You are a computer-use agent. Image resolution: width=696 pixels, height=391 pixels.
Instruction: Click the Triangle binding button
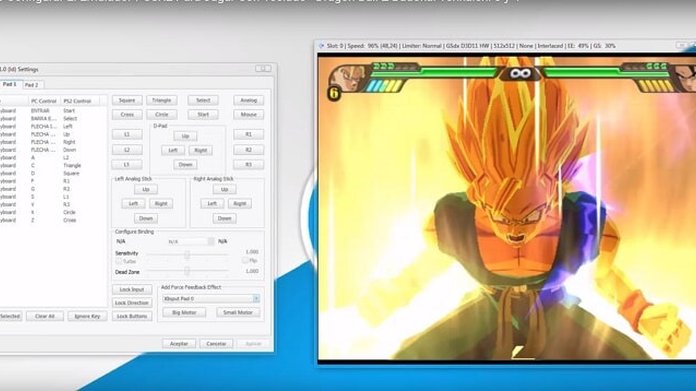[162, 100]
